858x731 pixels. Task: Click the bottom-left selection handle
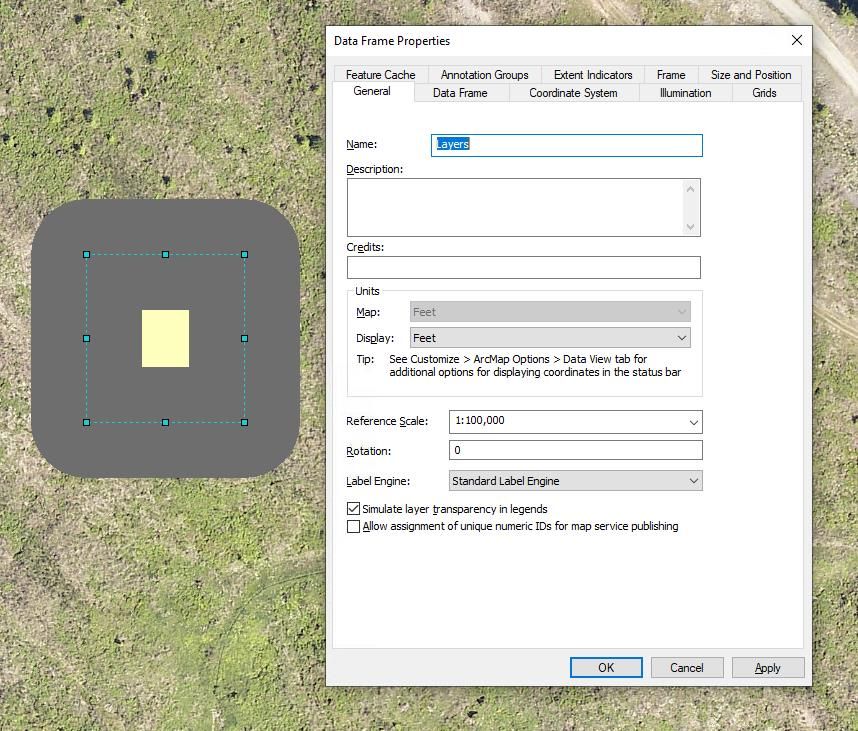(x=86, y=422)
